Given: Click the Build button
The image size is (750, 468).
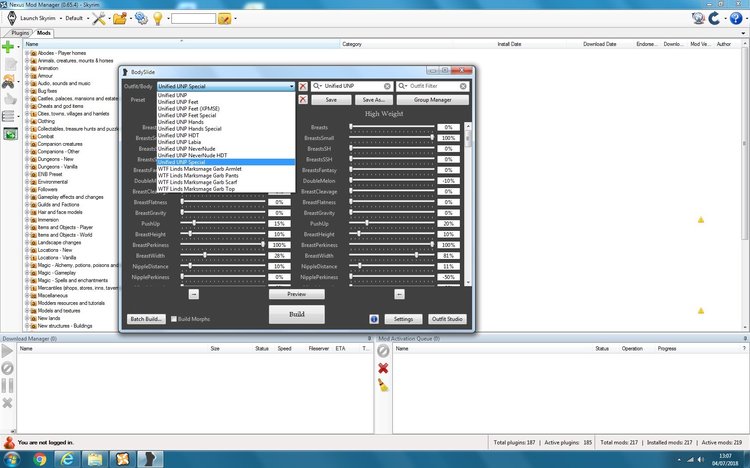Looking at the screenshot, I should tap(297, 314).
